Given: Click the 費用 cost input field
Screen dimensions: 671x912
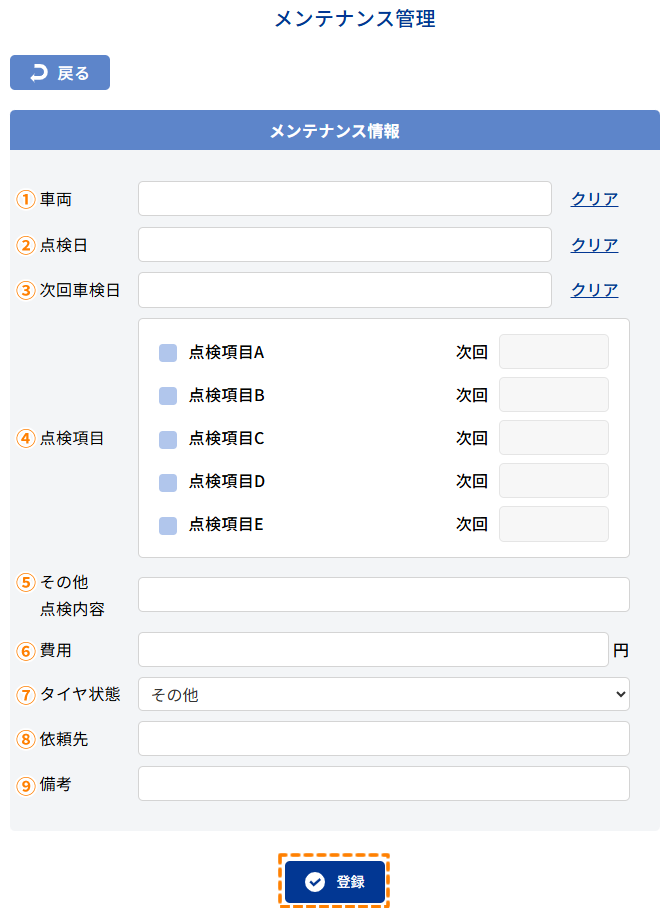Looking at the screenshot, I should [373, 650].
